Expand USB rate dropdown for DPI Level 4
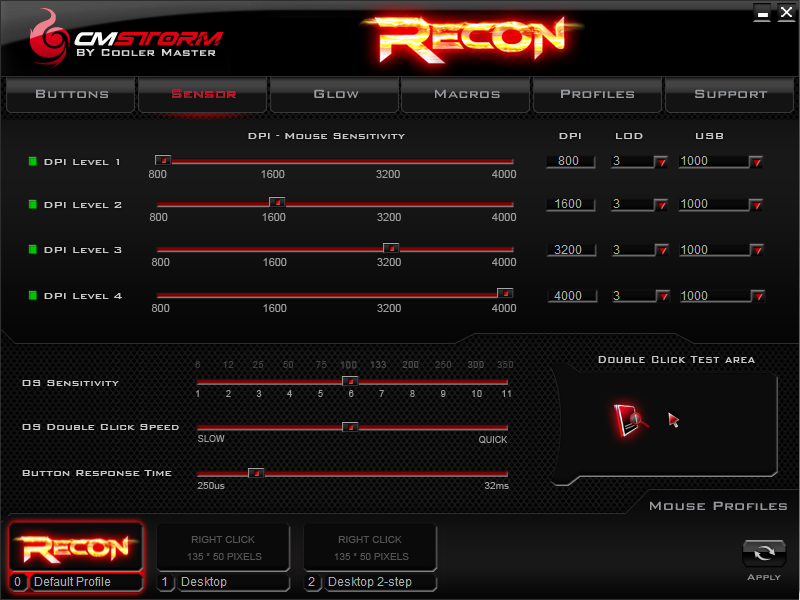 pos(758,296)
